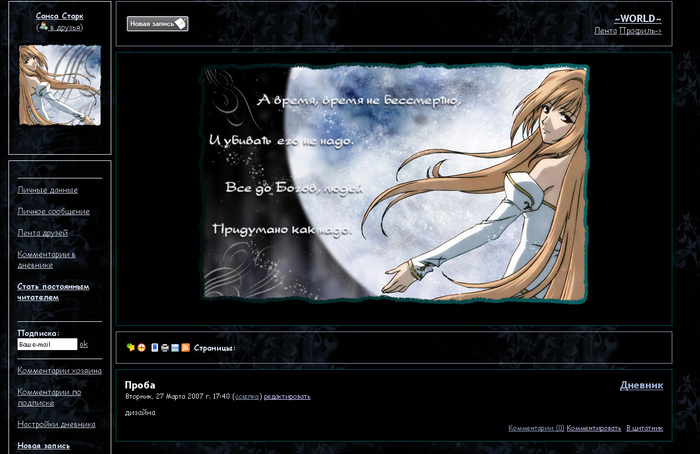This screenshot has height=454, width=700.
Task: Open the 'Профиль~>' link
Action: click(640, 31)
